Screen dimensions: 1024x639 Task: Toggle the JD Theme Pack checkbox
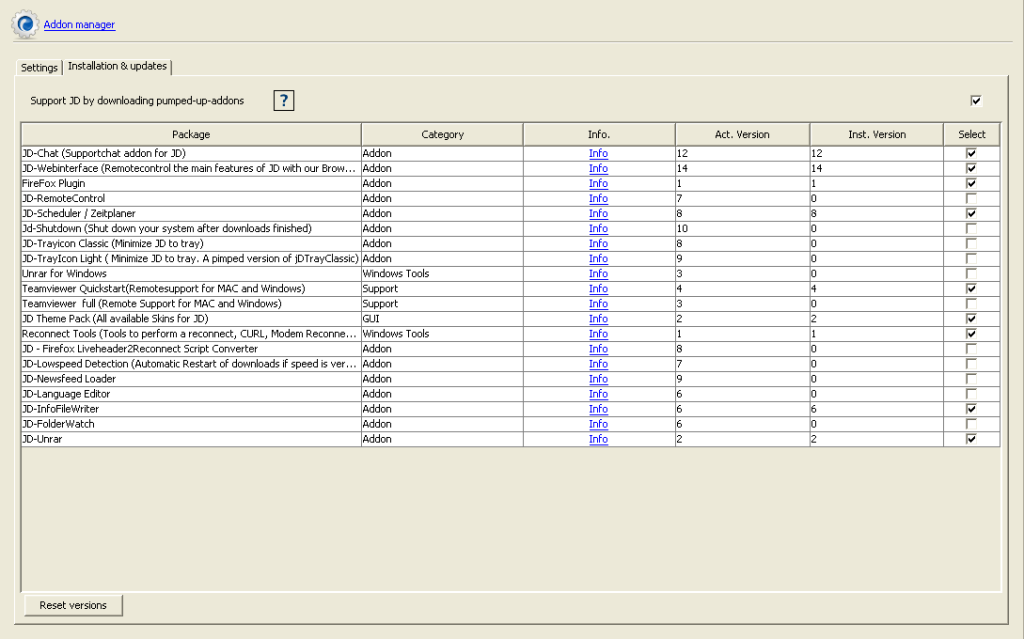click(971, 319)
